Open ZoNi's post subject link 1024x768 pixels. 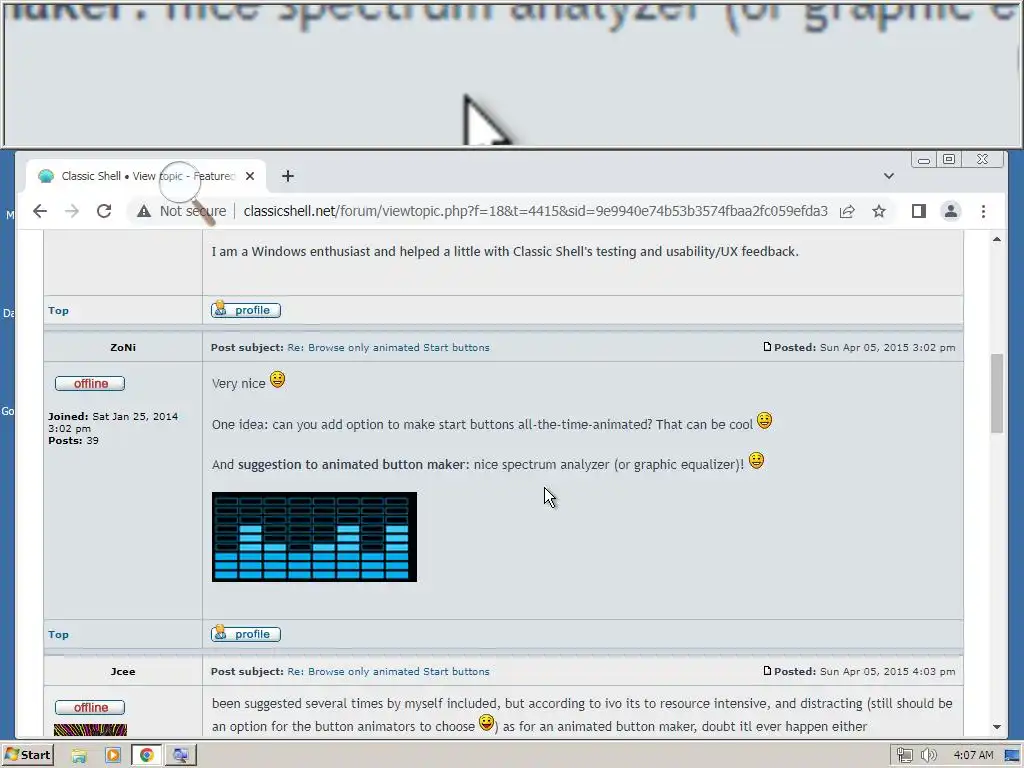click(x=388, y=347)
